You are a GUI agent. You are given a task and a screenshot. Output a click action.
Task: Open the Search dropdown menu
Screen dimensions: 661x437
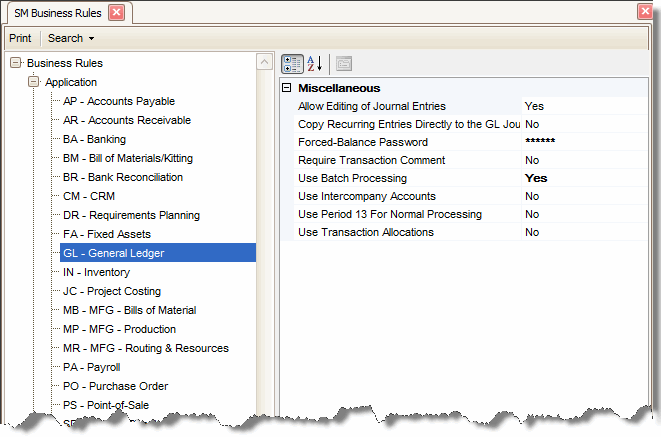coord(71,38)
